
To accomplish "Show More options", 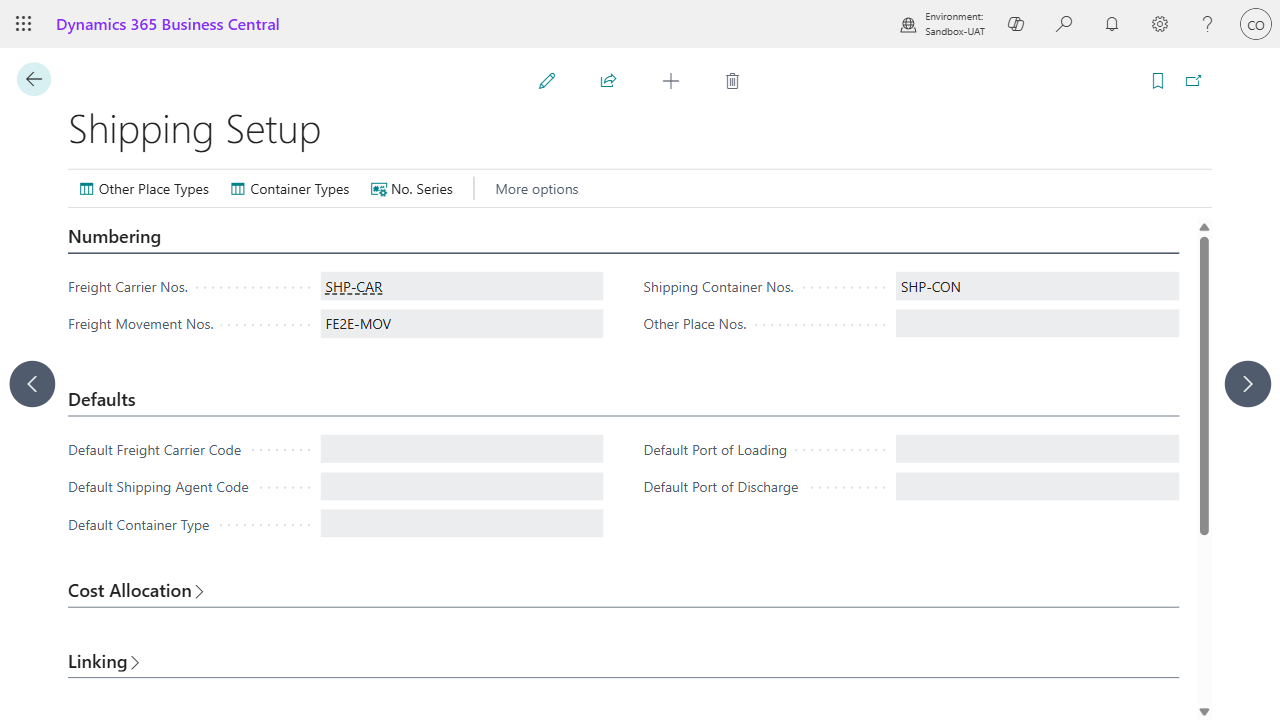I will coord(537,189).
